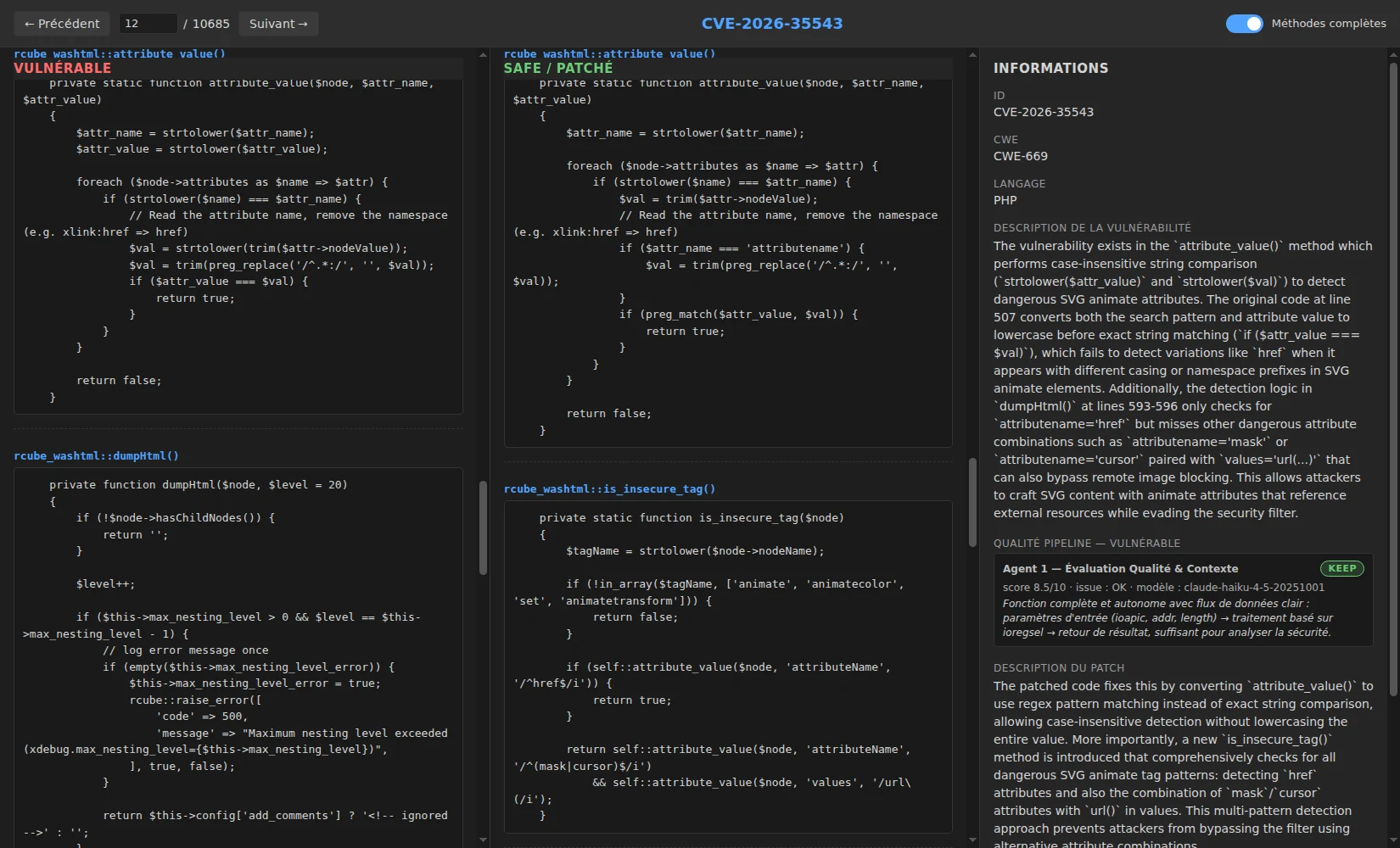Click code line 'rcube::raise_error(['
Screen dimensions: 1400x848
click(x=195, y=700)
